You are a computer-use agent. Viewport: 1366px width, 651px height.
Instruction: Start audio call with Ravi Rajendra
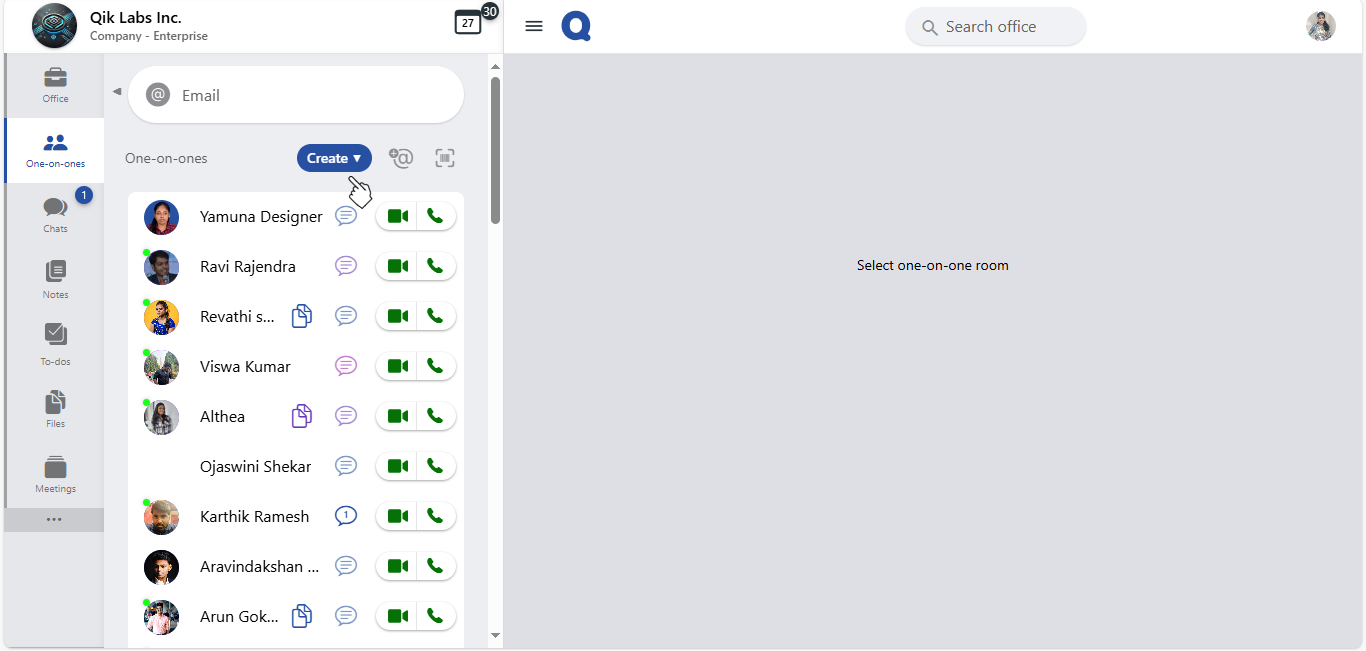coord(435,266)
